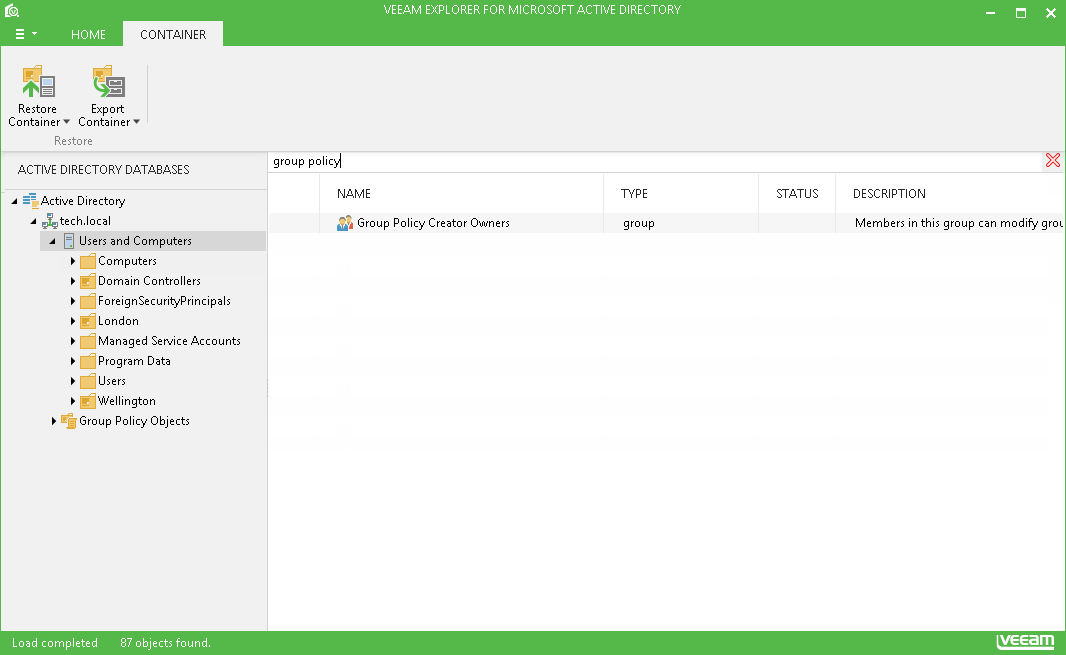Open the Export Container dropdown arrow
Image resolution: width=1066 pixels, height=655 pixels.
pos(137,122)
